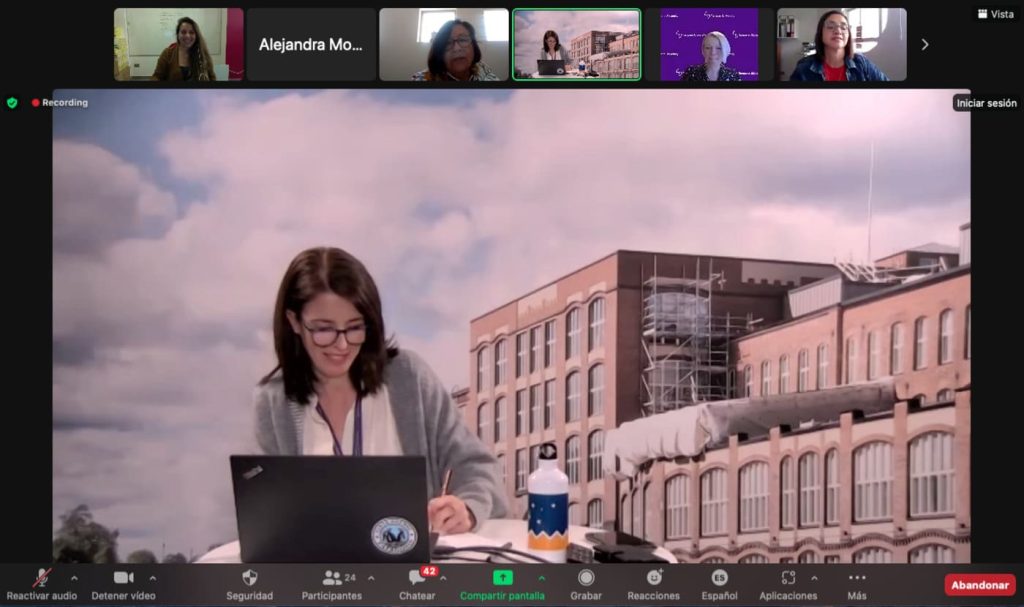This screenshot has width=1024, height=607.
Task: Unmute with Reactivar audio microphone
Action: click(x=41, y=578)
